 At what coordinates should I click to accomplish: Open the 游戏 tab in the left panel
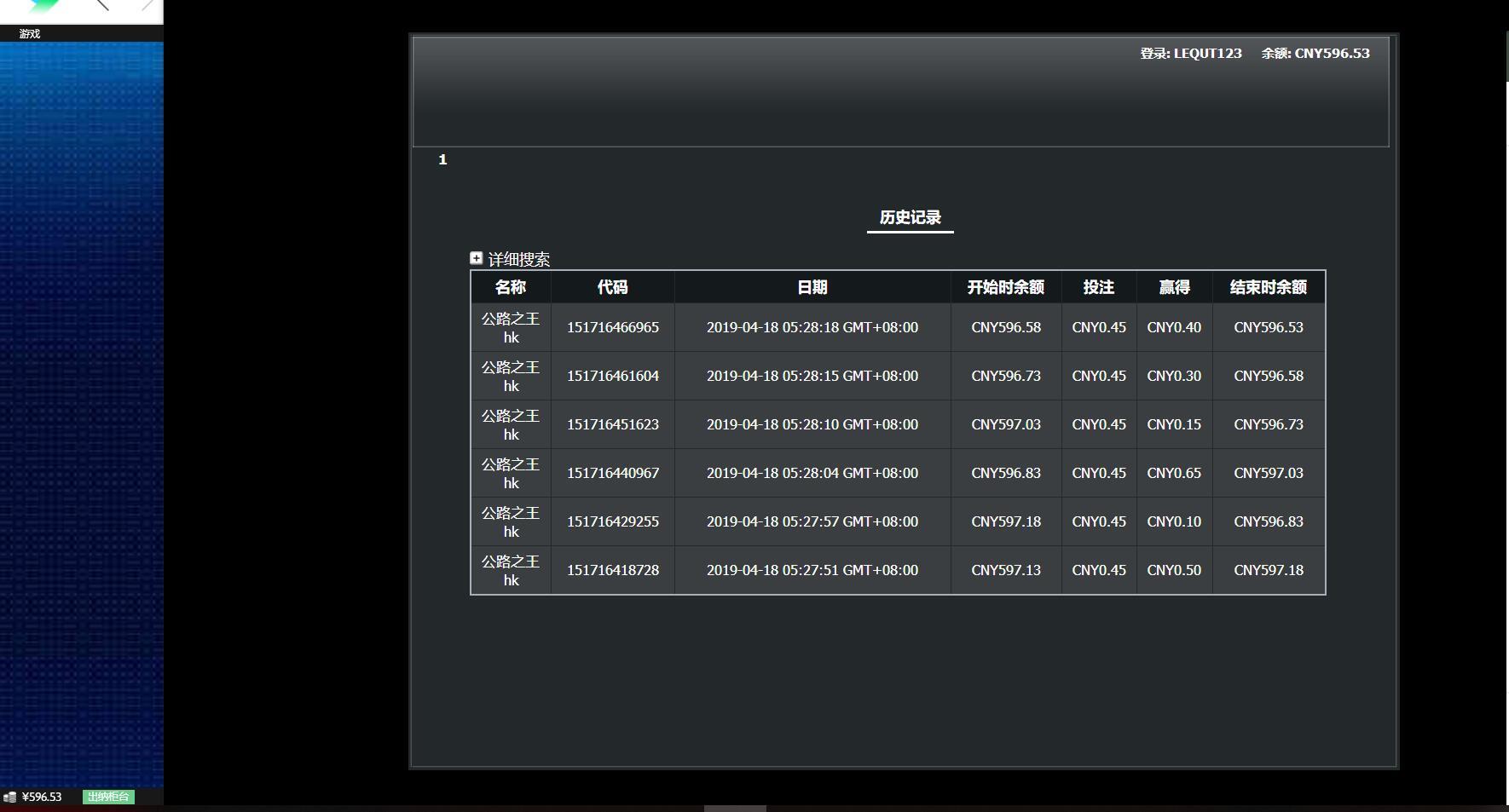point(30,34)
